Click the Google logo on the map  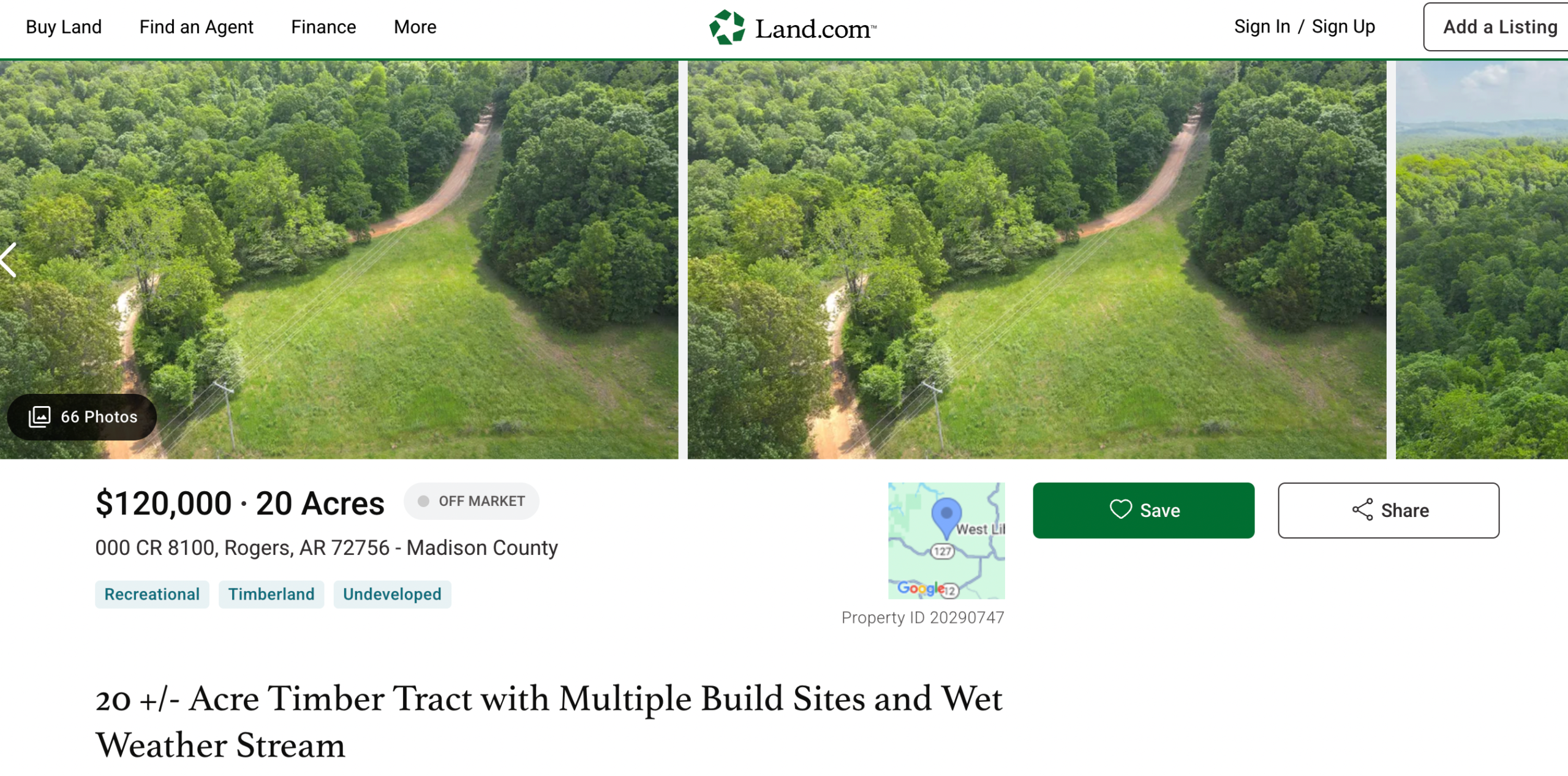point(921,589)
